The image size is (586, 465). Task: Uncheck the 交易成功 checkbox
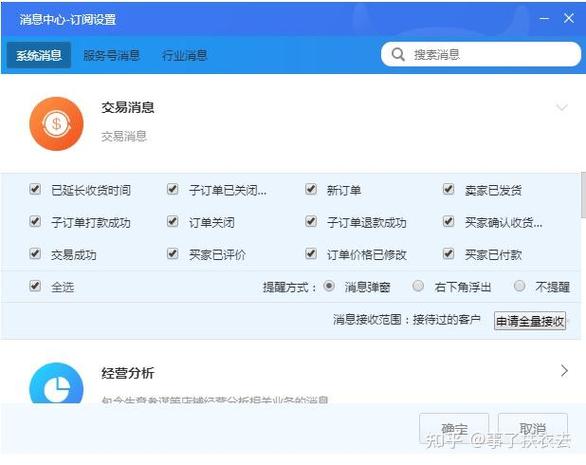click(35, 254)
